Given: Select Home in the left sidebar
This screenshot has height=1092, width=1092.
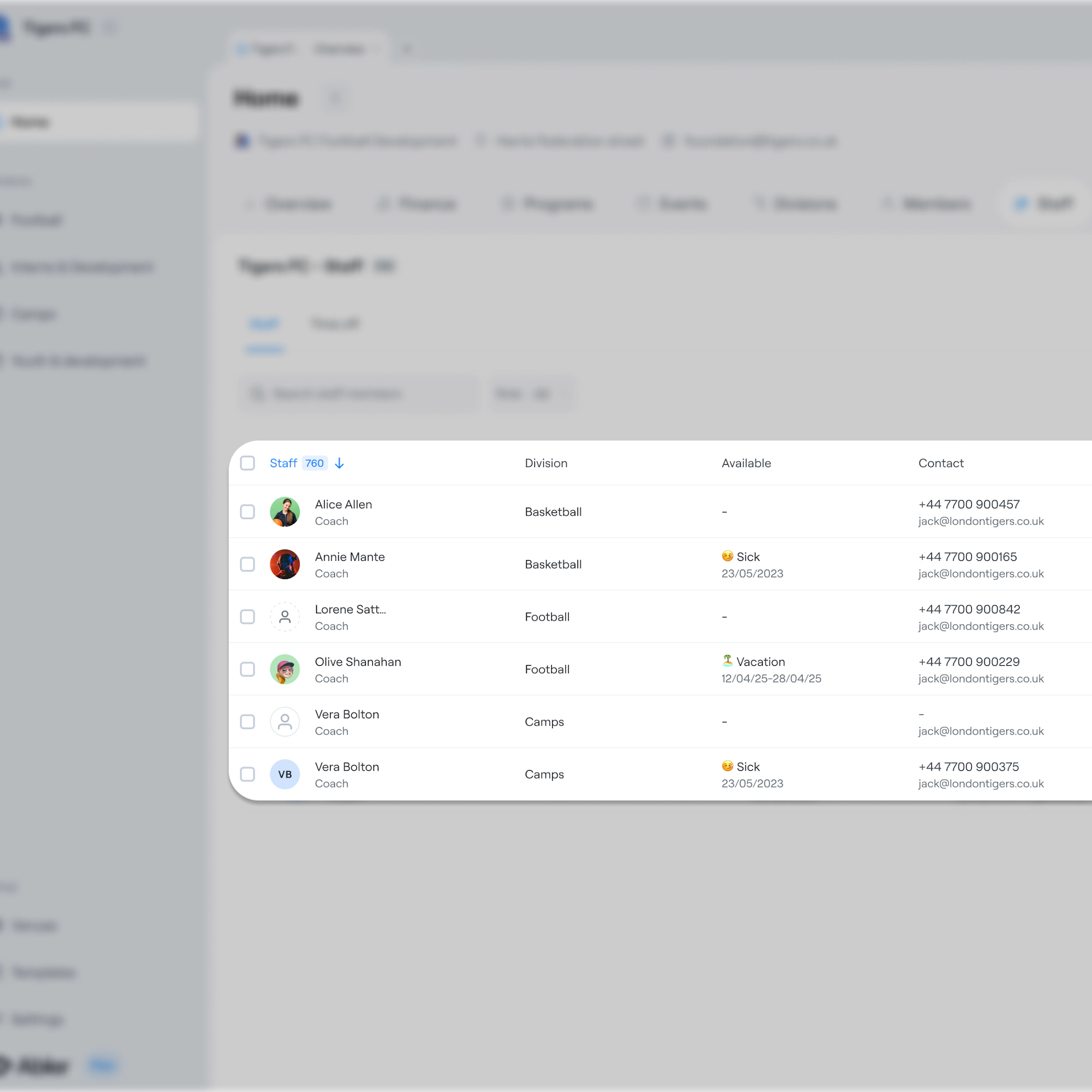Looking at the screenshot, I should 31,122.
